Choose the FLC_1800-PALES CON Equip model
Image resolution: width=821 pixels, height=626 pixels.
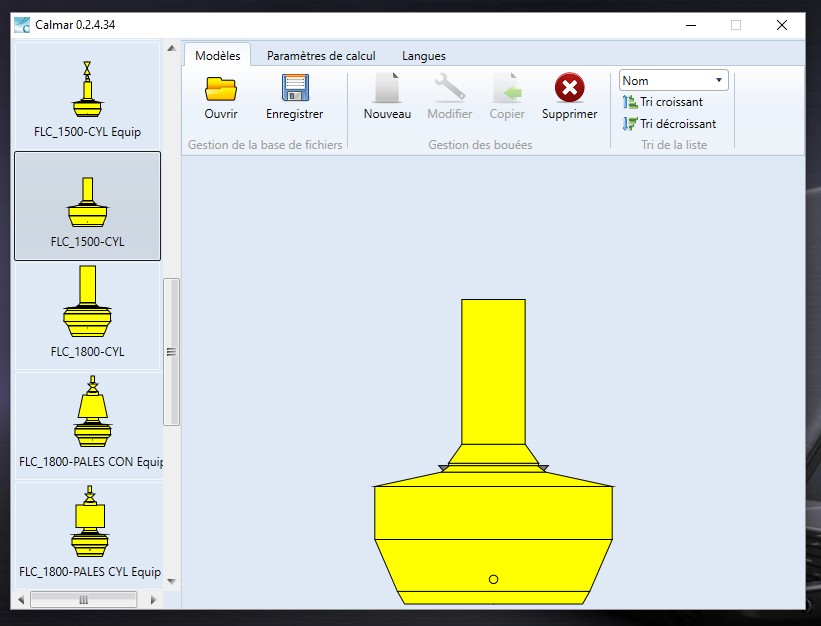(87, 420)
